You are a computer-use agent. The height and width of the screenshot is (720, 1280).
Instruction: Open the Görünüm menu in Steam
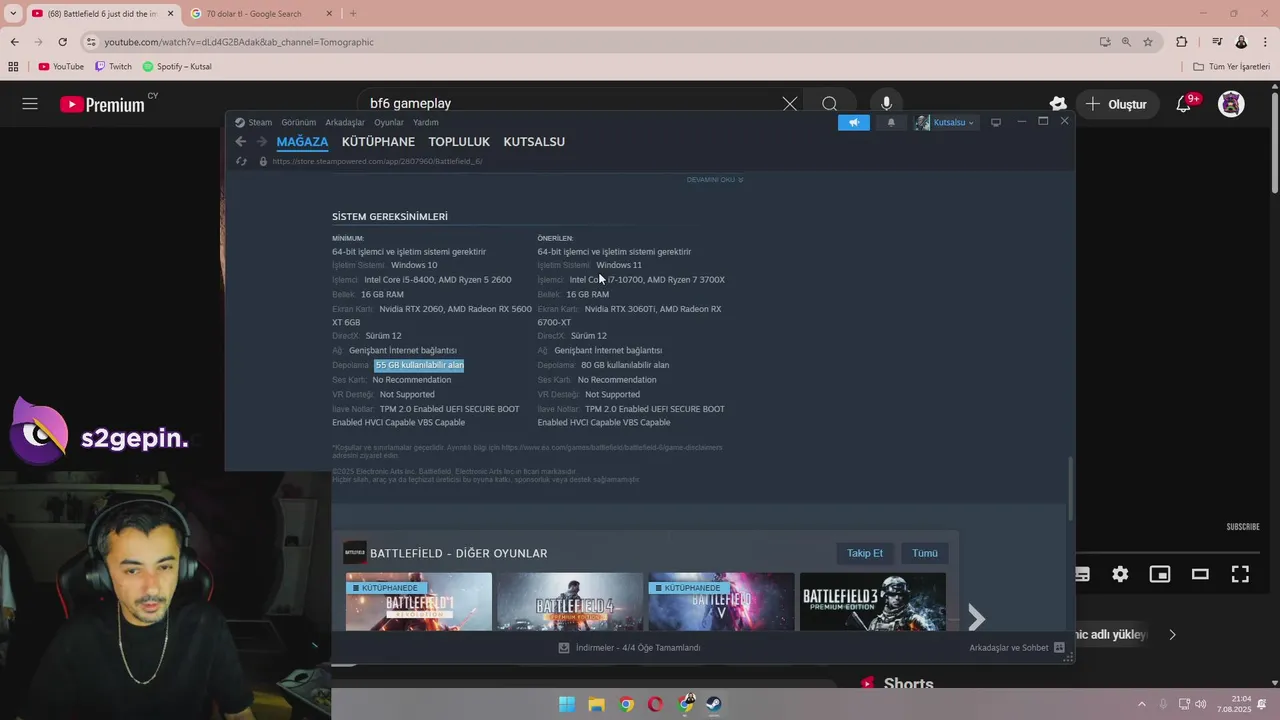(298, 122)
